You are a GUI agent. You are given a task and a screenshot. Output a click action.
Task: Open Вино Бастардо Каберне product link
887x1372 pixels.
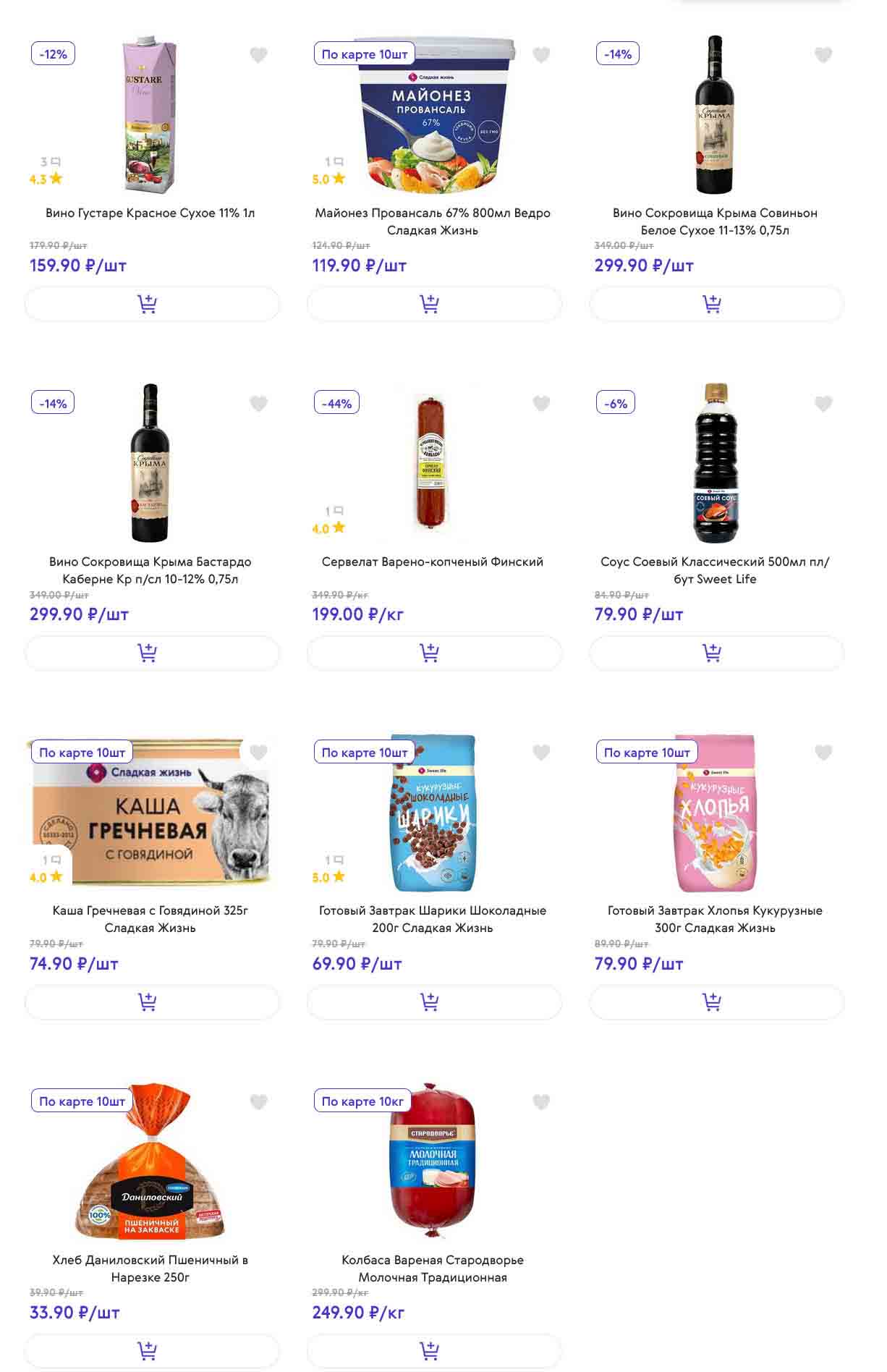pos(150,570)
